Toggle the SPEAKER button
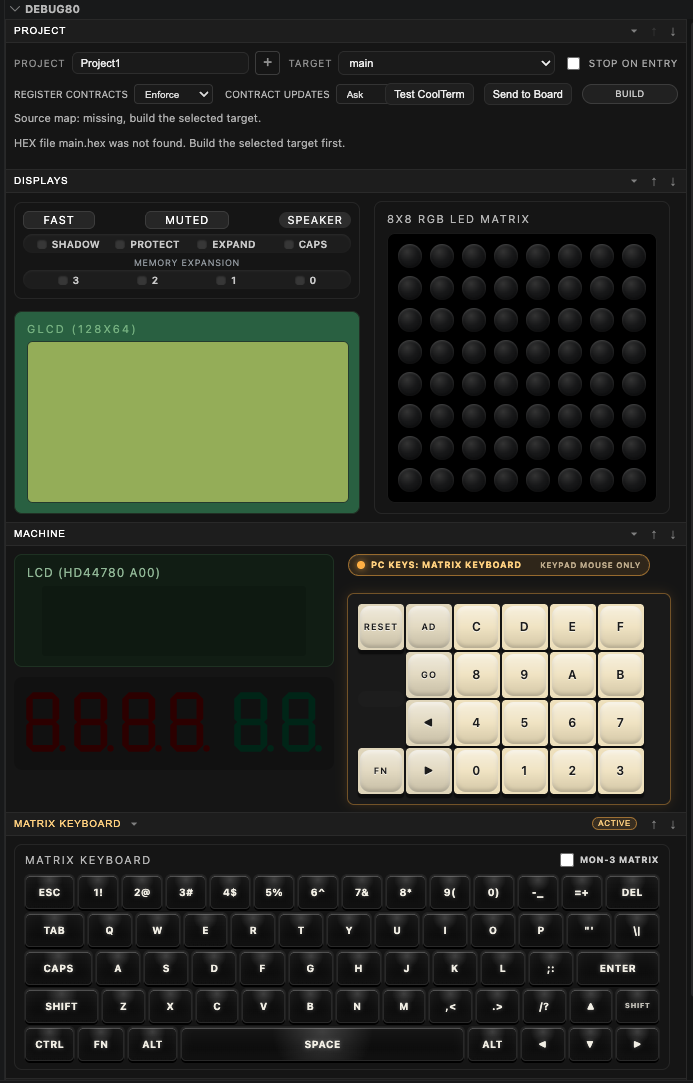This screenshot has width=693, height=1083. pyautogui.click(x=314, y=220)
